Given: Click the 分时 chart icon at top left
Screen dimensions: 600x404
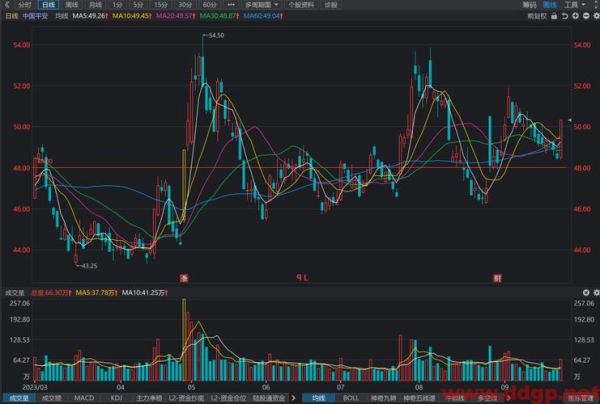Looking at the screenshot, I should click(22, 5).
